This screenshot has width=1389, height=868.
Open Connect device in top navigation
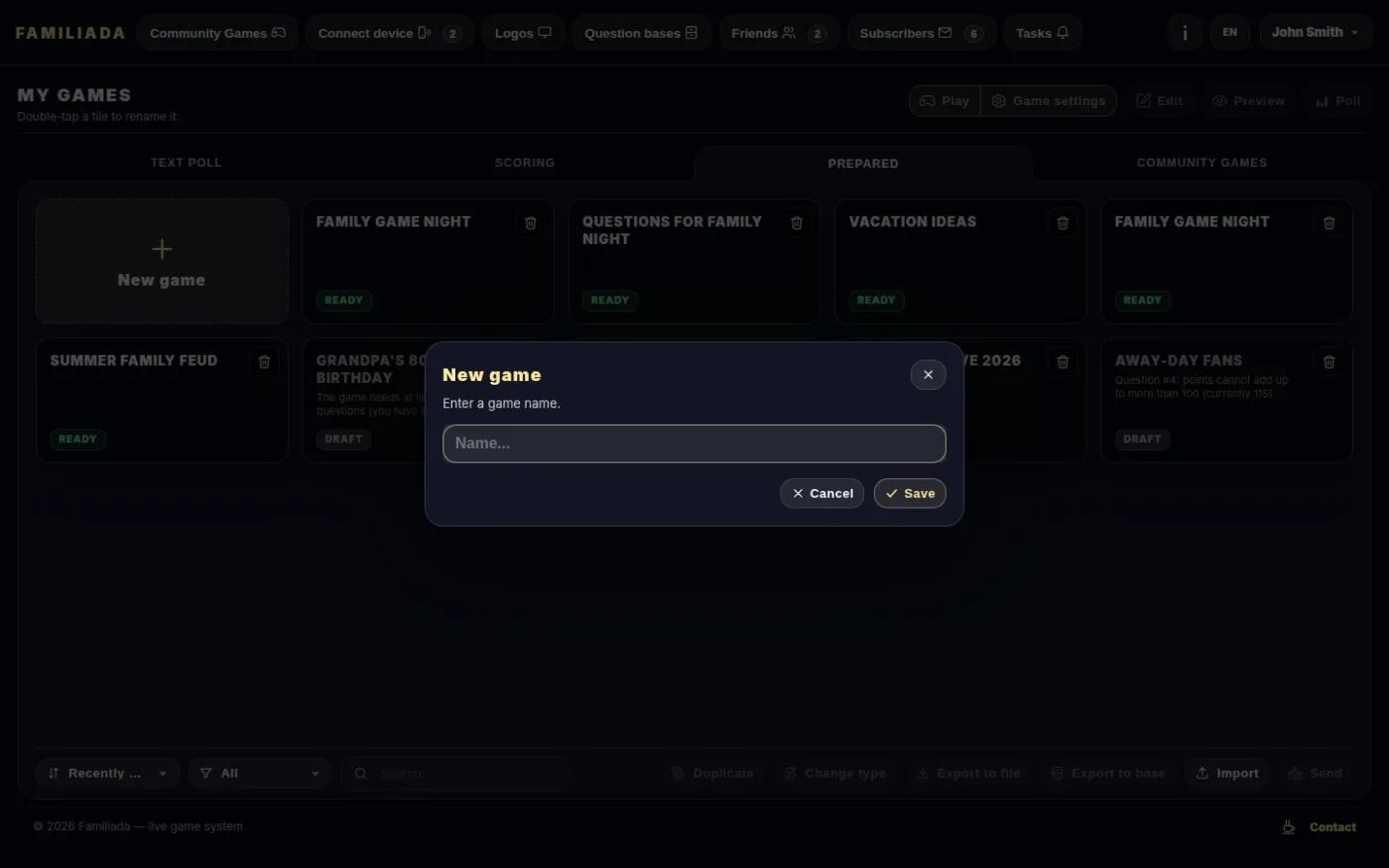click(390, 33)
